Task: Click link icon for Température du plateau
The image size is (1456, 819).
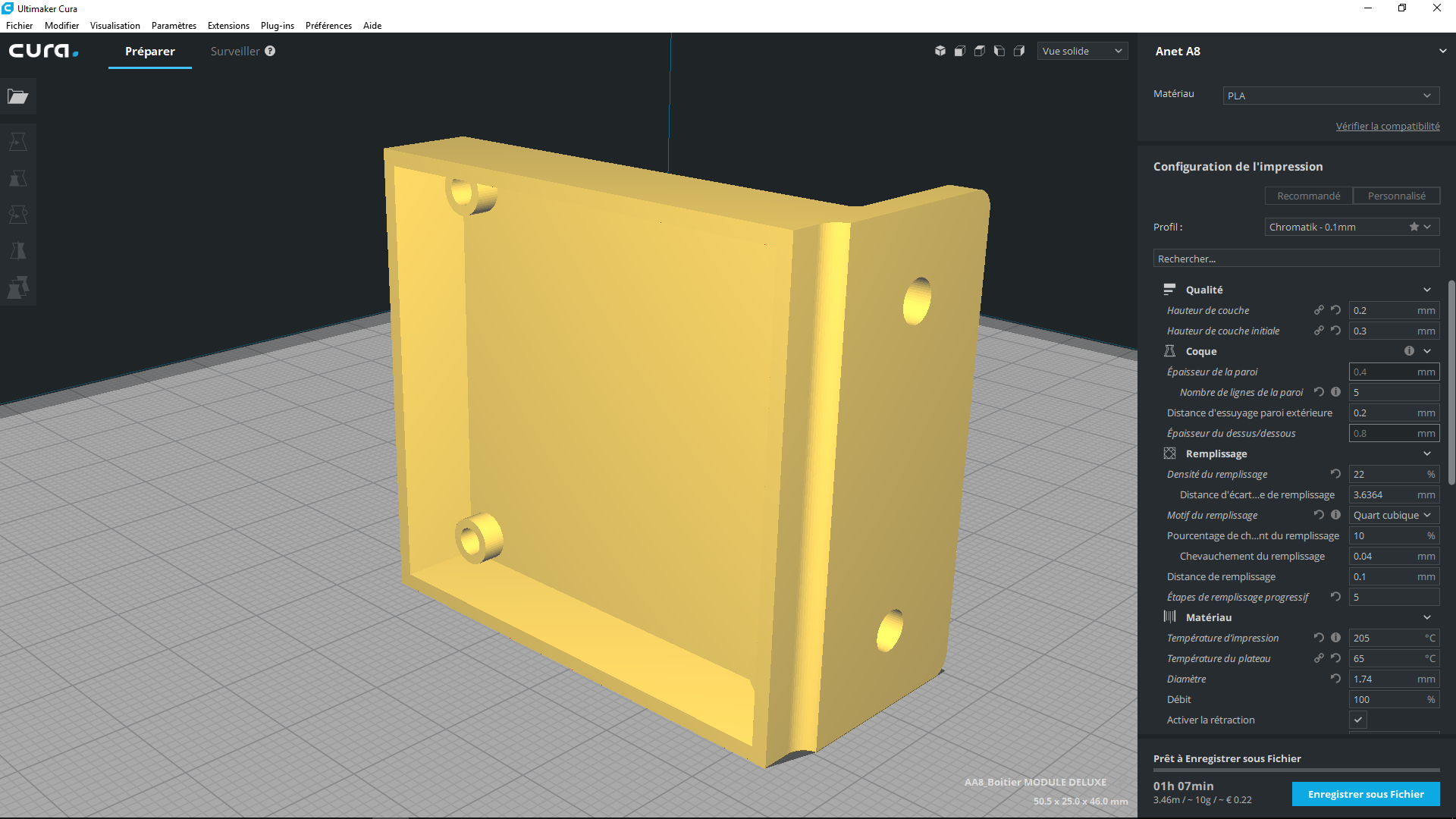Action: pos(1319,658)
